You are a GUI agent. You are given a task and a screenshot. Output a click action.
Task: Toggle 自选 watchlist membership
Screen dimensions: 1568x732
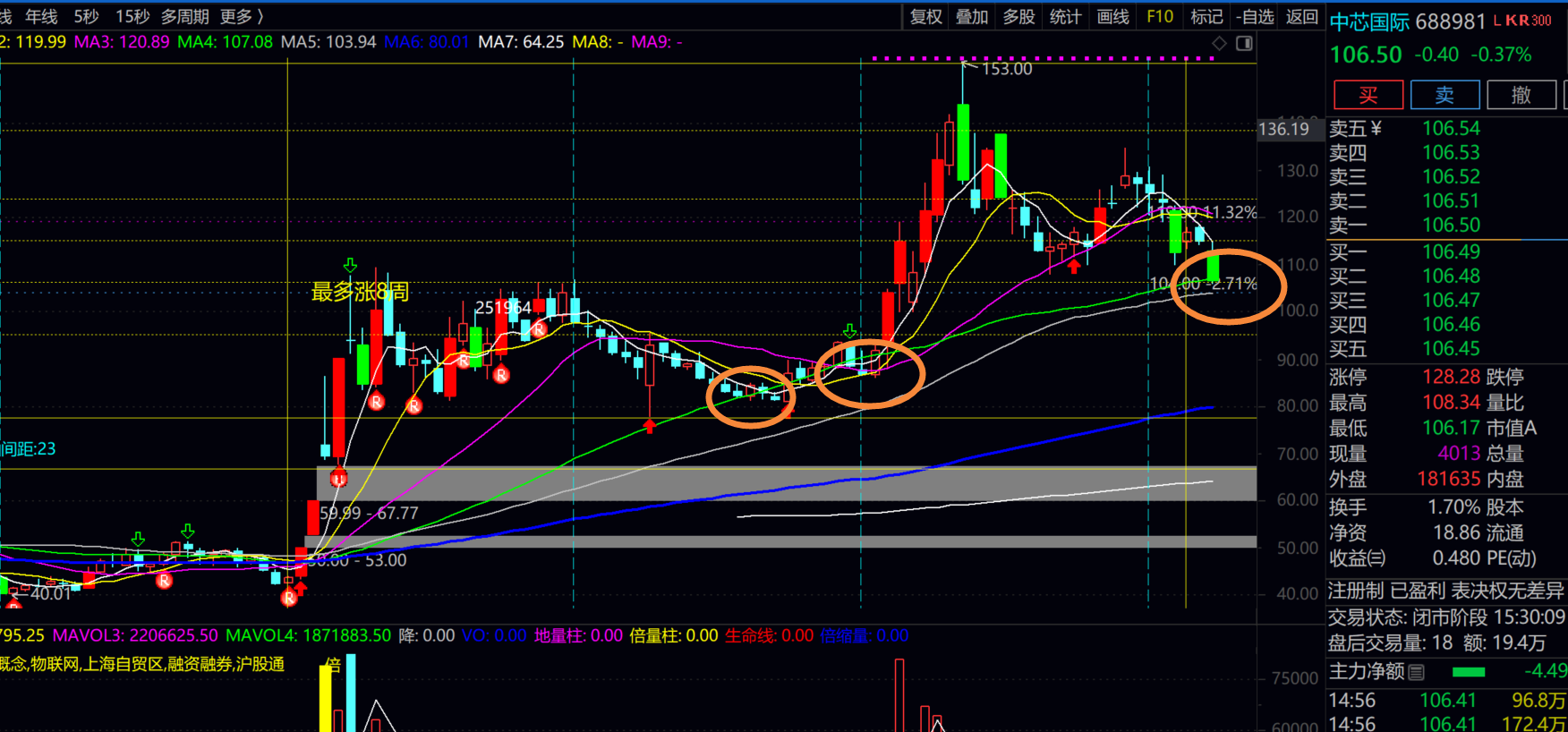(x=1255, y=16)
